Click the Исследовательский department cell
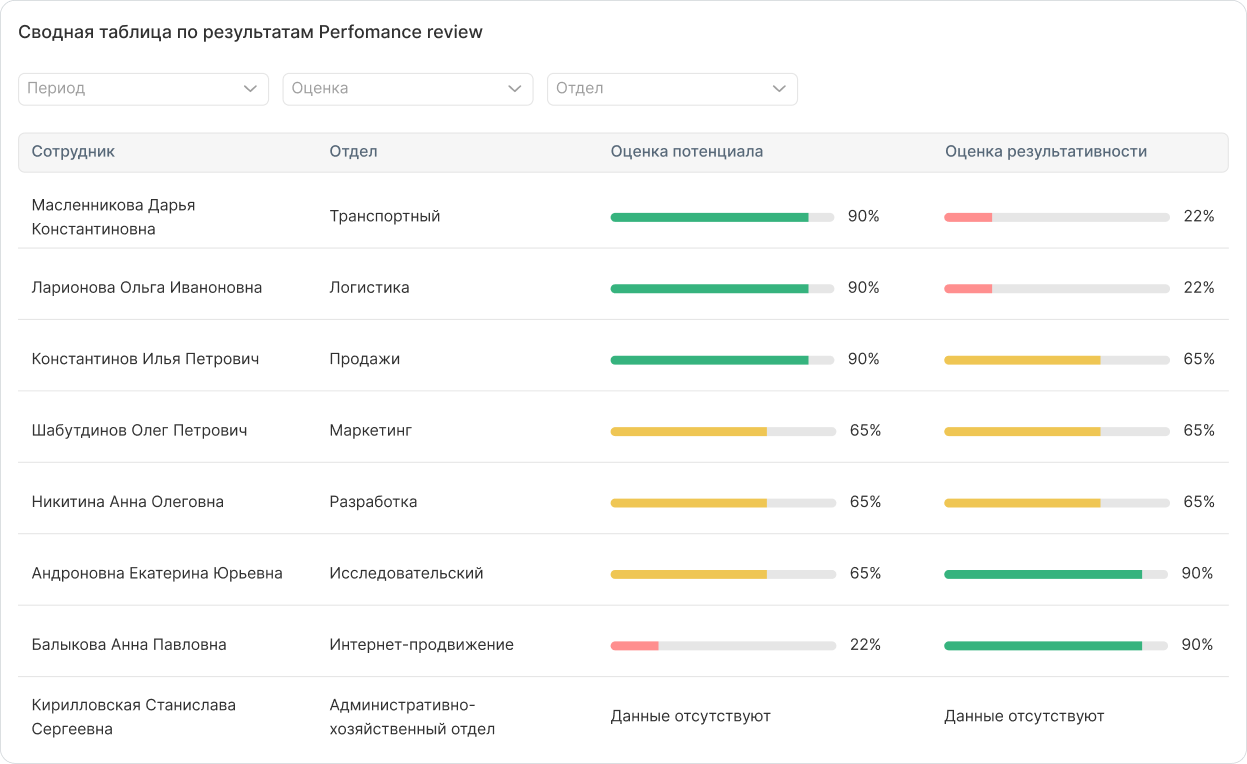 click(x=406, y=574)
